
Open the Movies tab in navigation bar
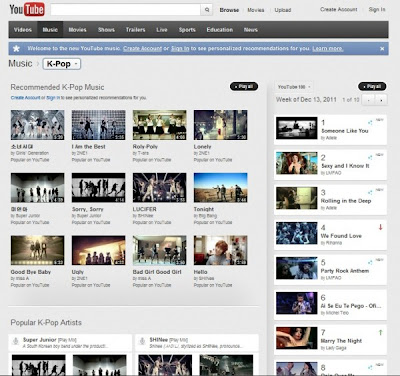coord(77,30)
